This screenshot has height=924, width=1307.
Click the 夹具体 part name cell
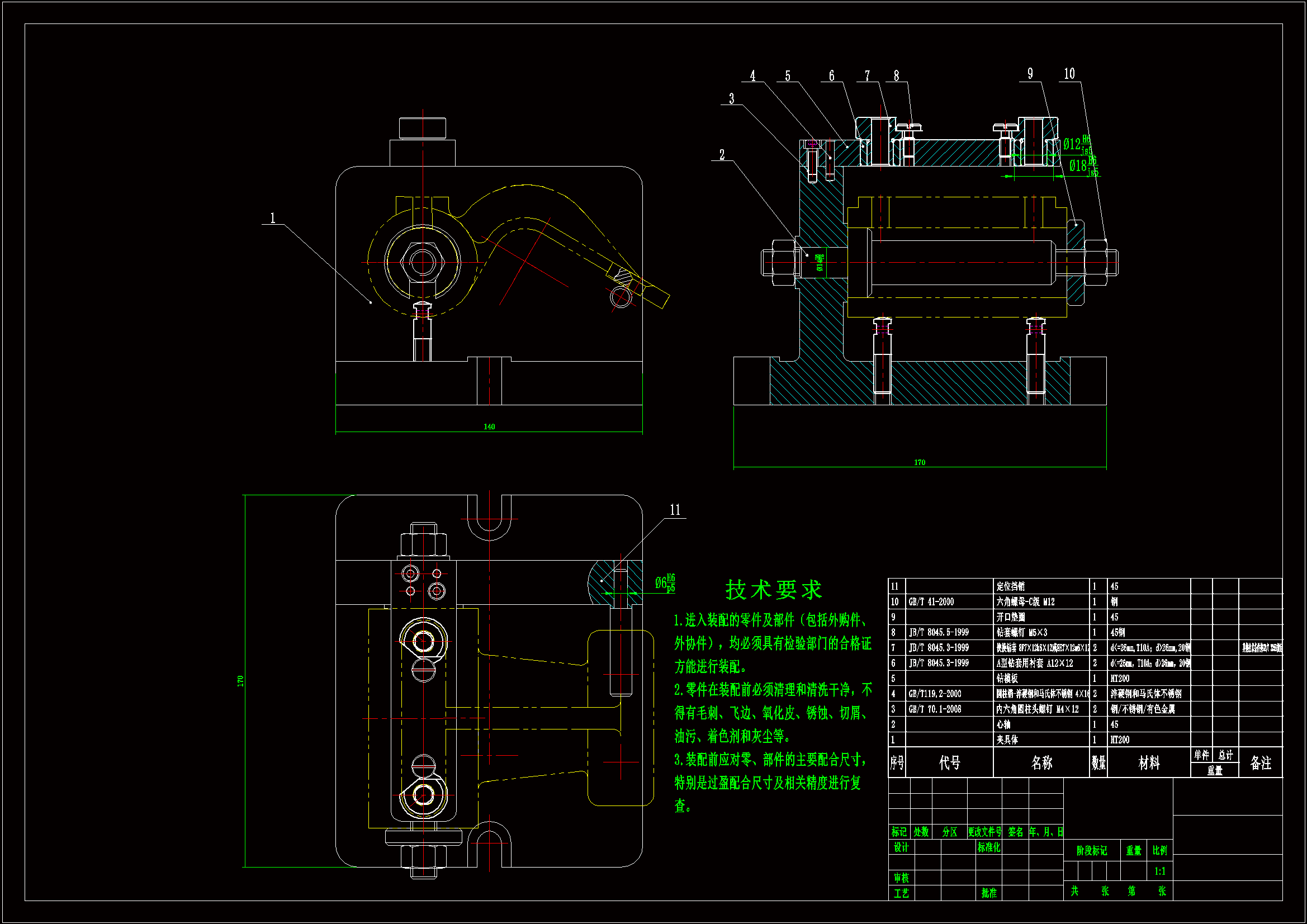point(1007,740)
